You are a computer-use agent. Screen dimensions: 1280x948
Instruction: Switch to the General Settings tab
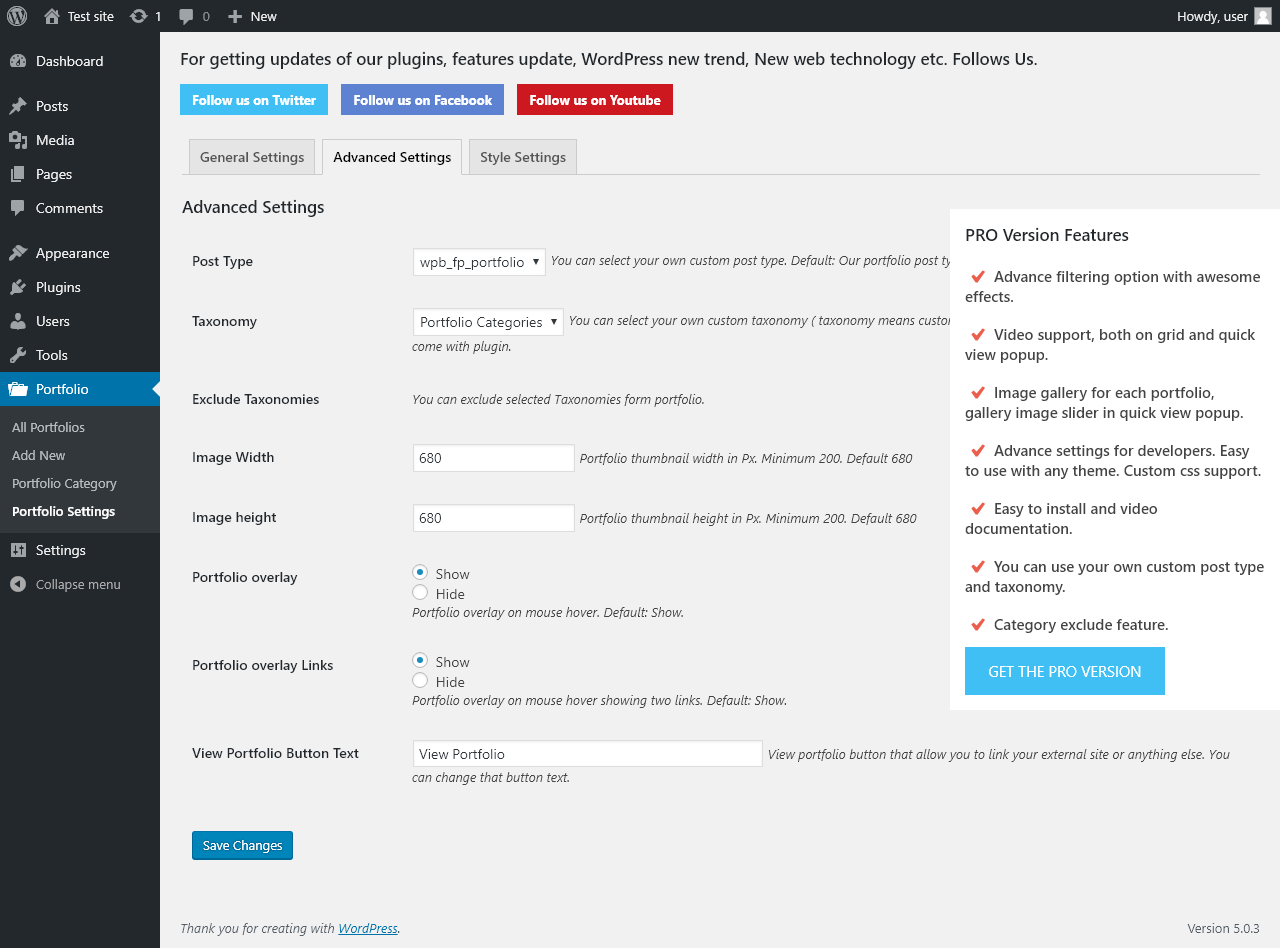click(x=252, y=157)
